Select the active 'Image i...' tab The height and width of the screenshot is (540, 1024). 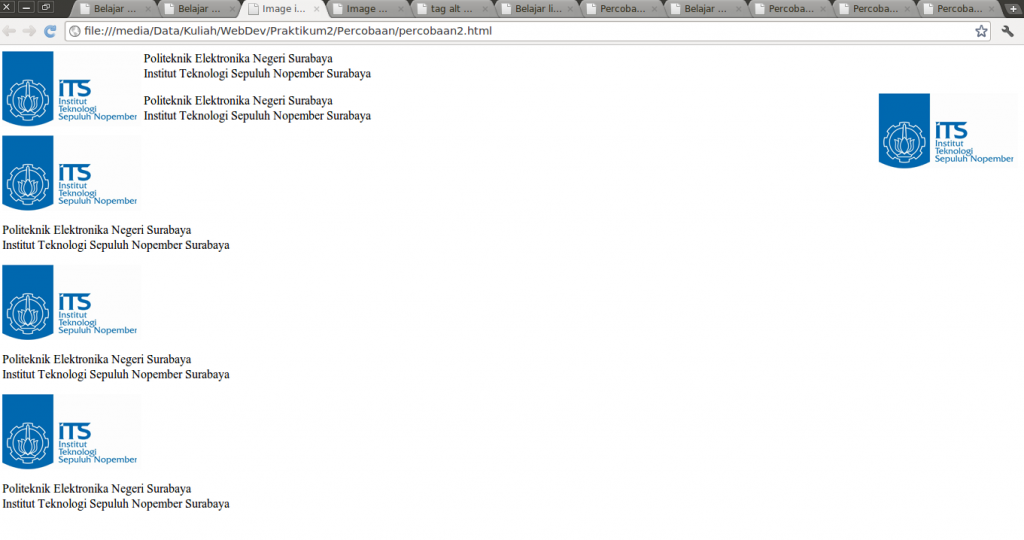pyautogui.click(x=283, y=9)
